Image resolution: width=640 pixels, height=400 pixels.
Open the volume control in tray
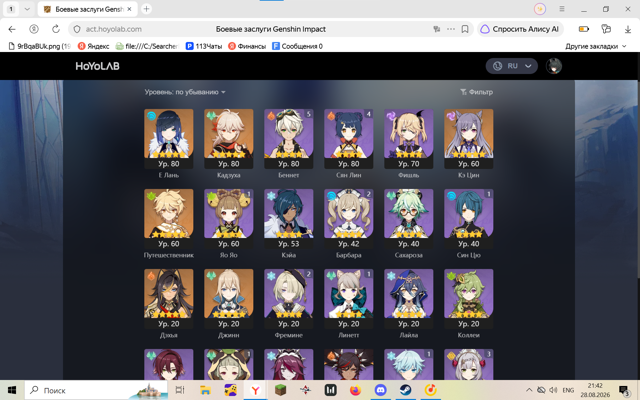tap(553, 390)
